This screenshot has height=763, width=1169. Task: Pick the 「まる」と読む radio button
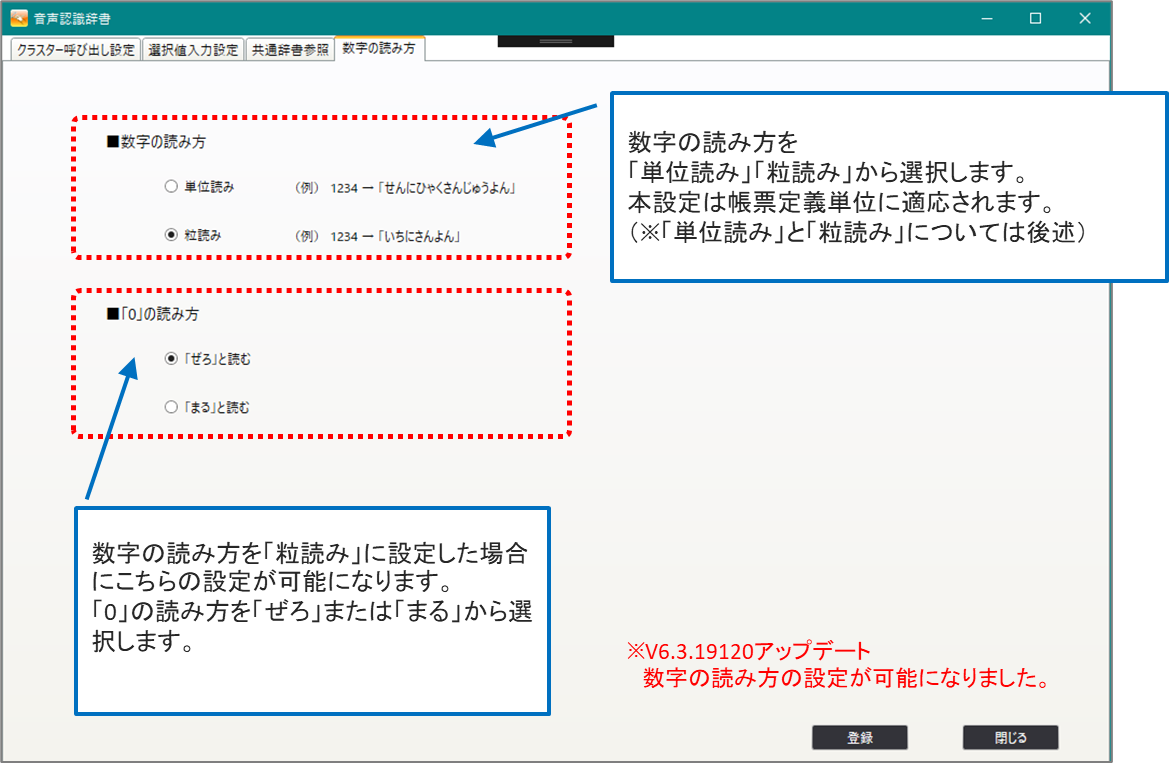(x=171, y=407)
